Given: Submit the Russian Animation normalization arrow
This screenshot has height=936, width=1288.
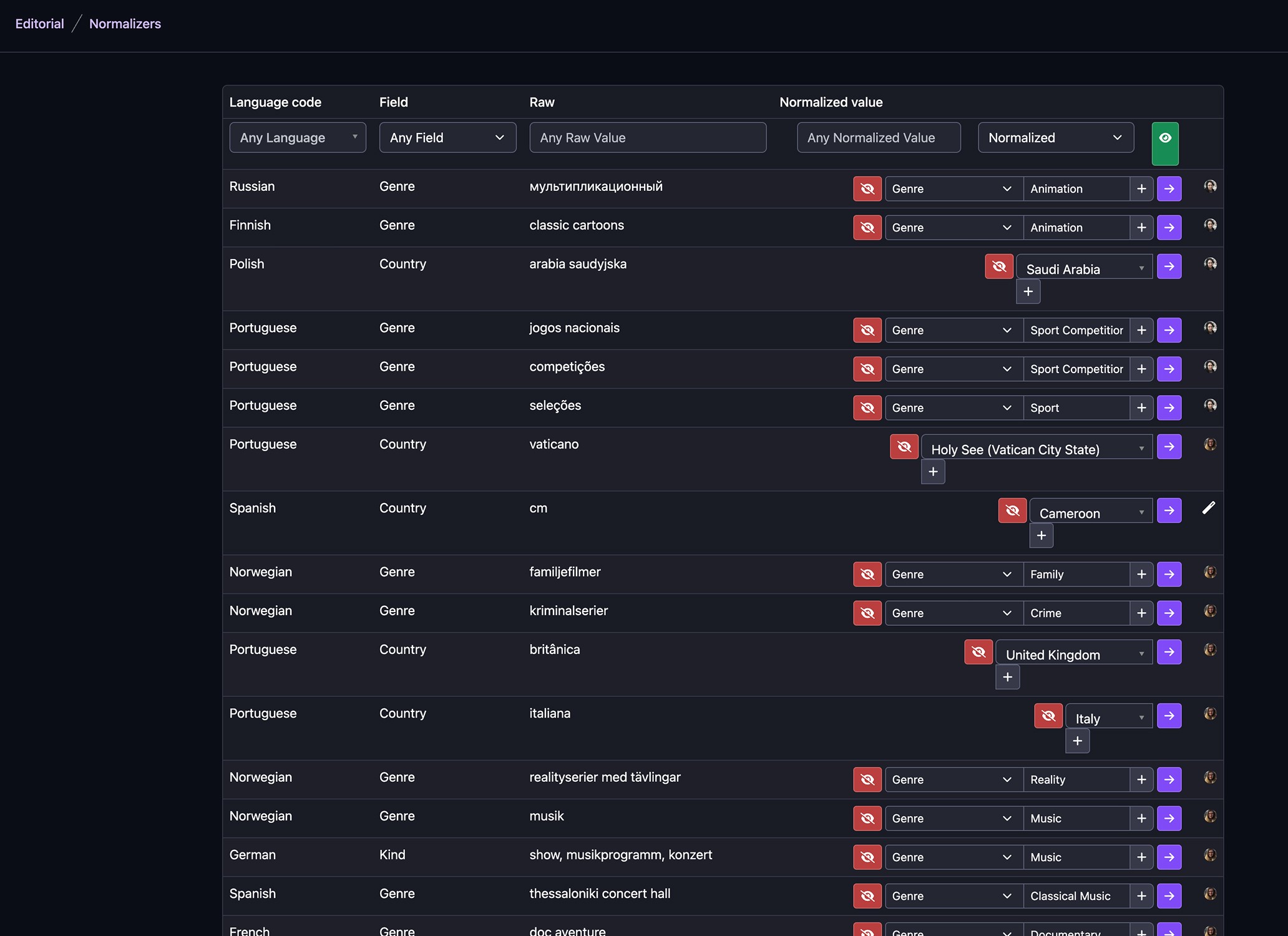Looking at the screenshot, I should click(1169, 188).
